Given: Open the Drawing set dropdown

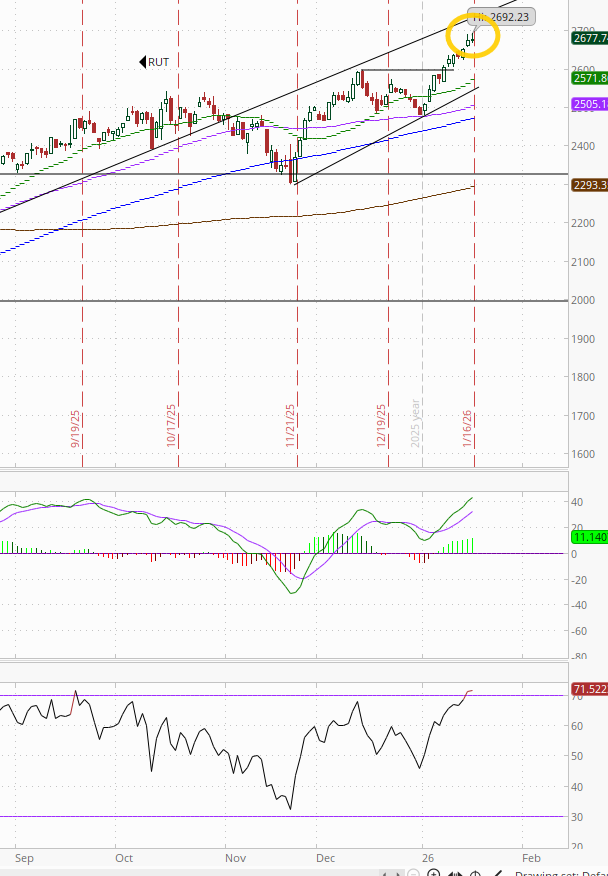Looking at the screenshot, I should pyautogui.click(x=560, y=874).
